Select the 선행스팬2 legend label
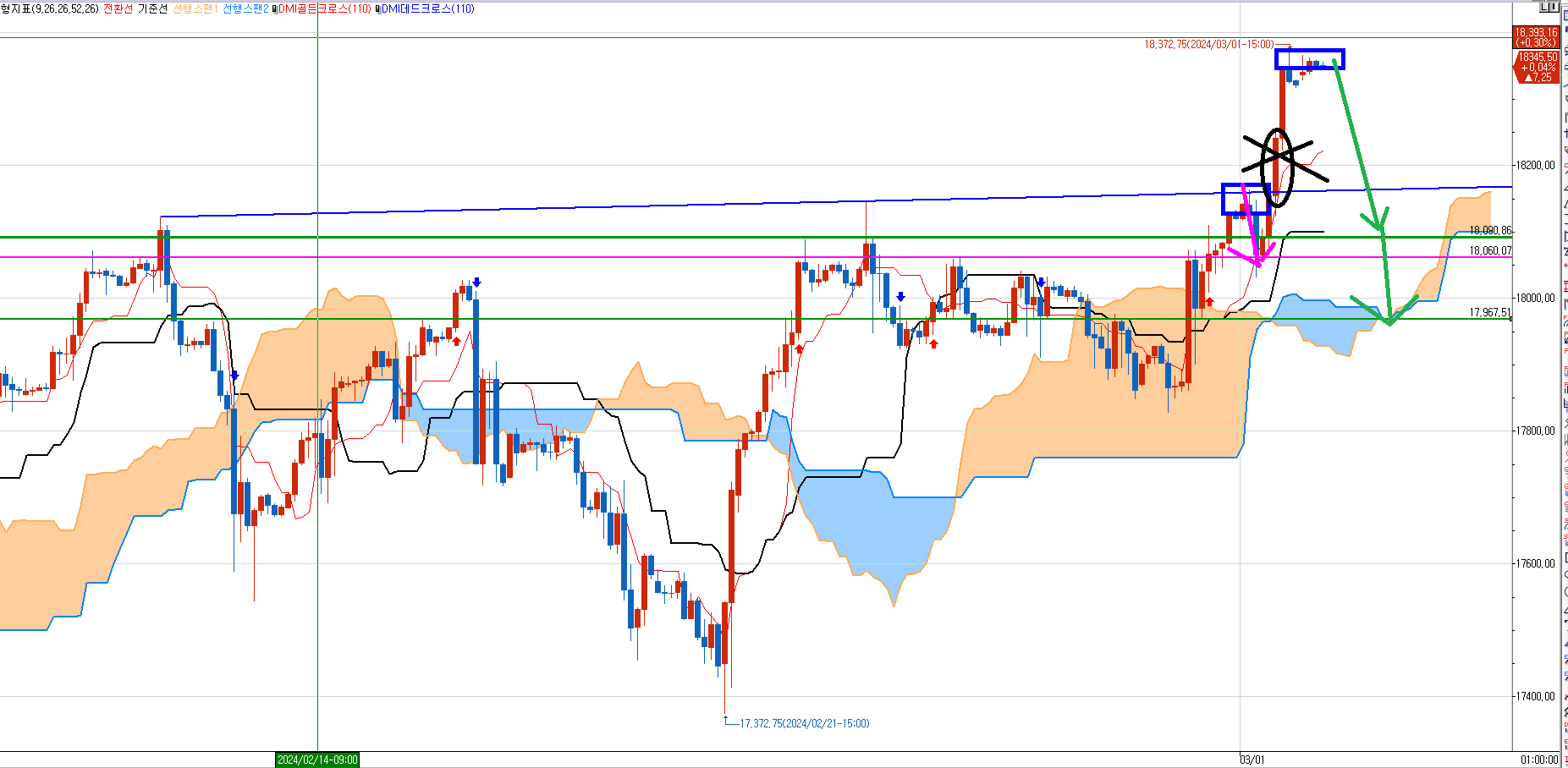The height and width of the screenshot is (768, 1568). pyautogui.click(x=245, y=8)
